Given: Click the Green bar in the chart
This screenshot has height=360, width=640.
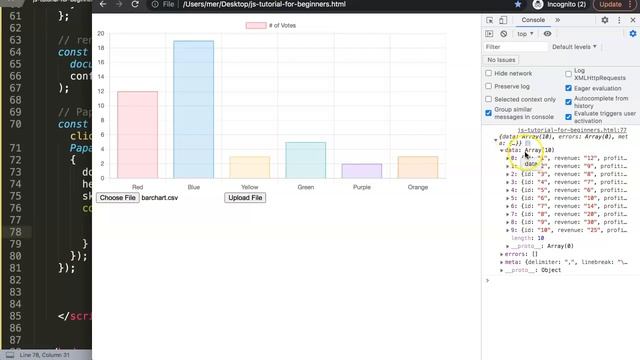Looking at the screenshot, I should [306, 160].
